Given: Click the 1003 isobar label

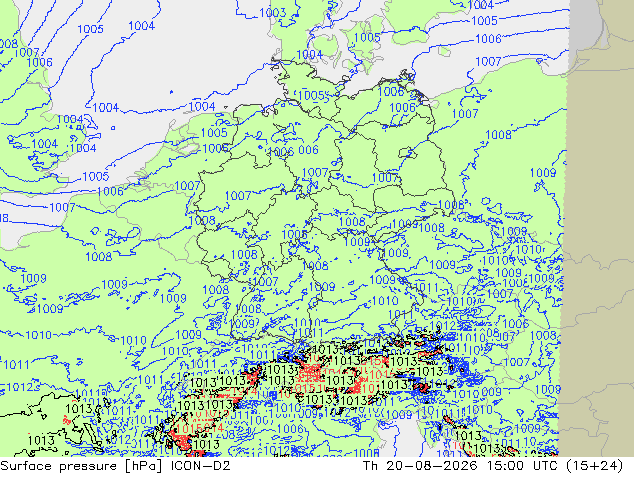Looking at the screenshot, I should tap(273, 13).
